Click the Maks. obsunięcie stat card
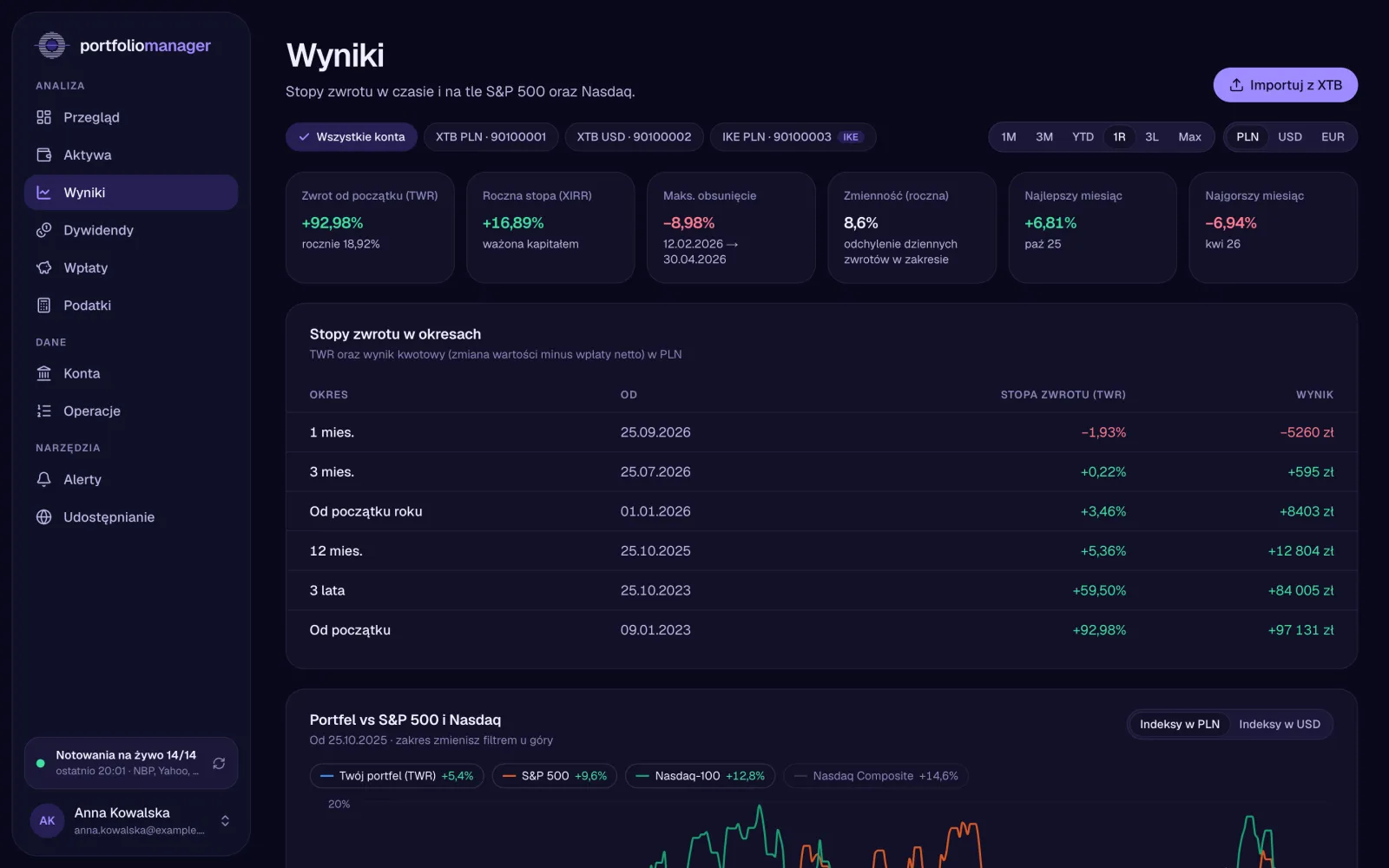 coord(731,227)
